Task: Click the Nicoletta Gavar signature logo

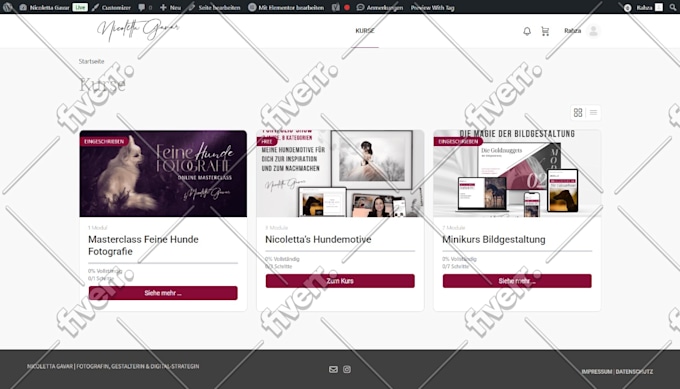Action: (137, 30)
